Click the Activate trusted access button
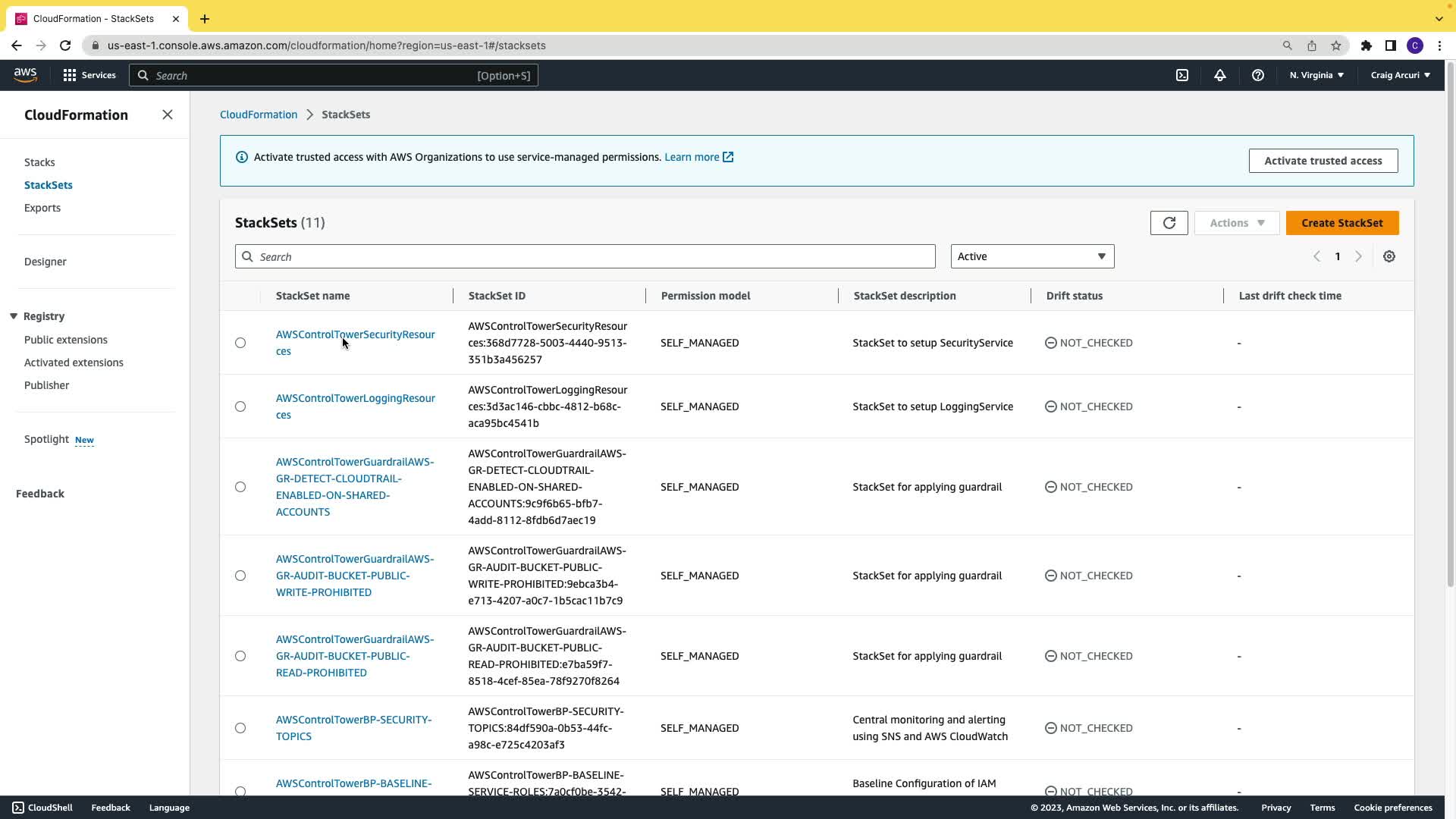 pyautogui.click(x=1323, y=161)
